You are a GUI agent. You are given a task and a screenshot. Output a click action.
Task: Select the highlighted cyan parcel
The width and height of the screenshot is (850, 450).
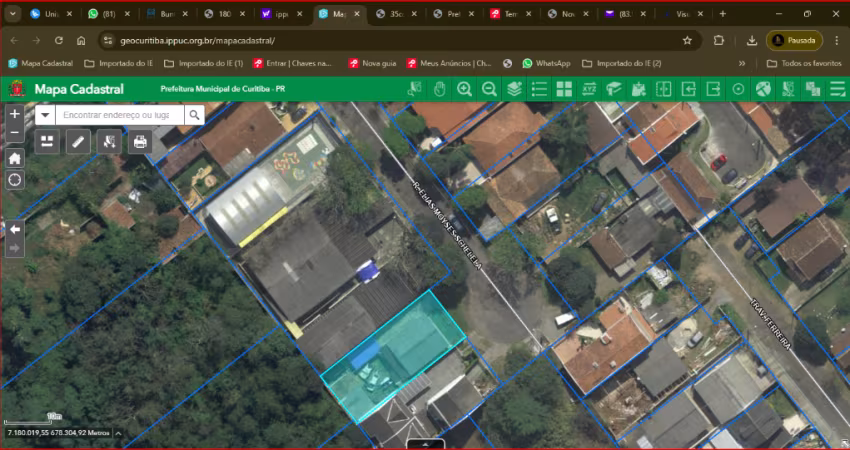point(393,355)
